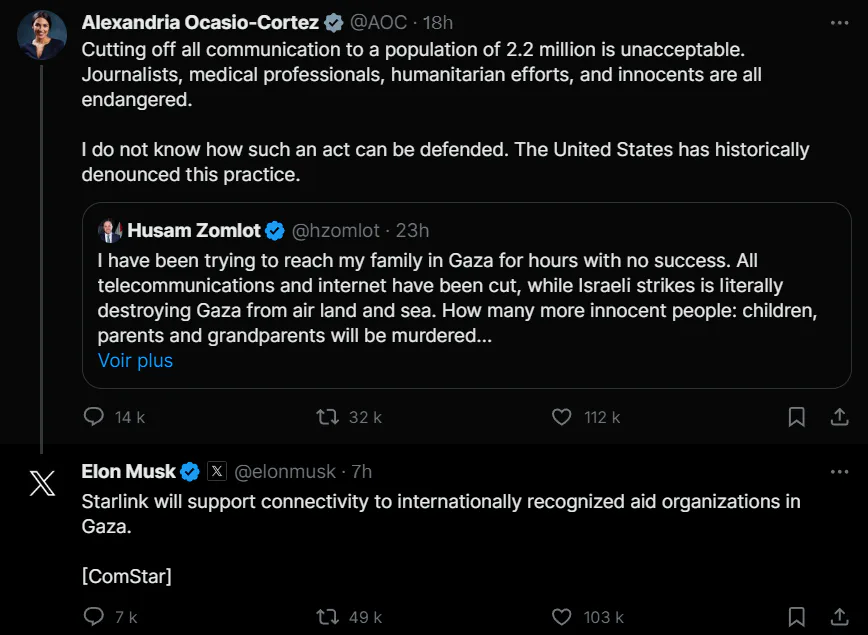Viewport: 868px width, 635px height.
Task: Like the AOC tweet
Action: tap(561, 416)
